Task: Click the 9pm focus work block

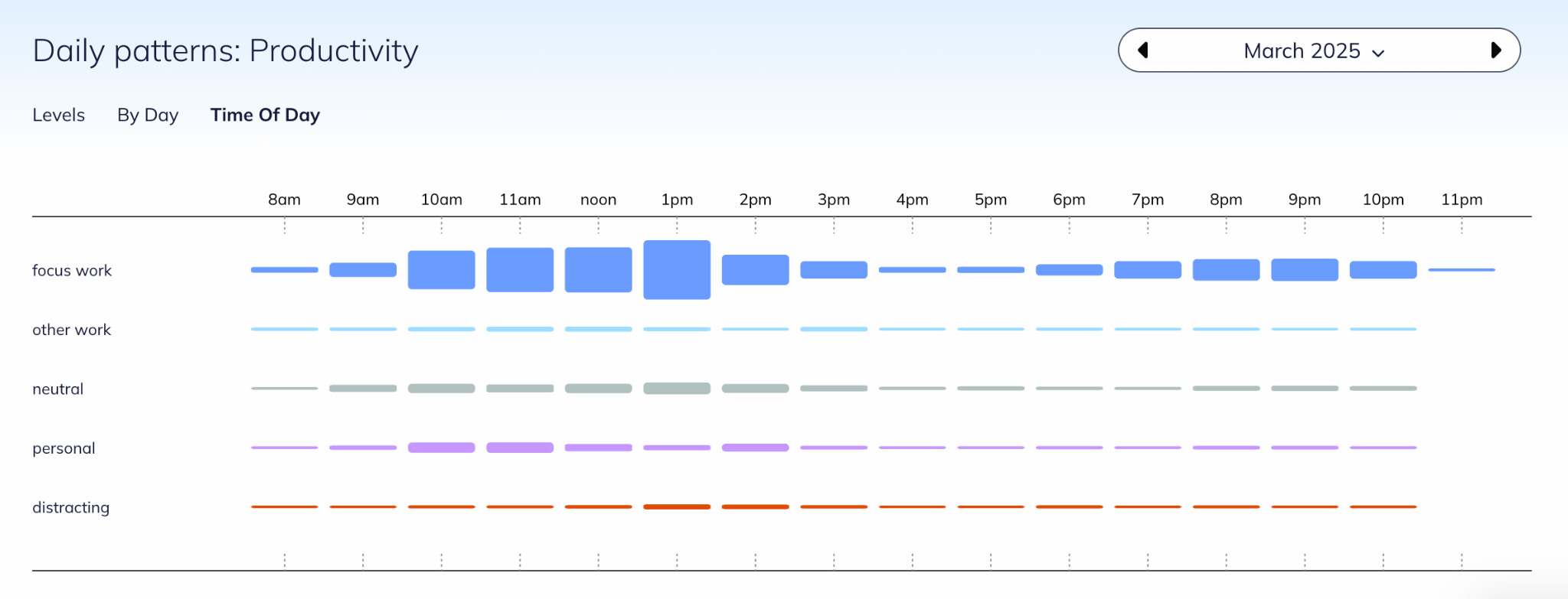Action: 1305,270
